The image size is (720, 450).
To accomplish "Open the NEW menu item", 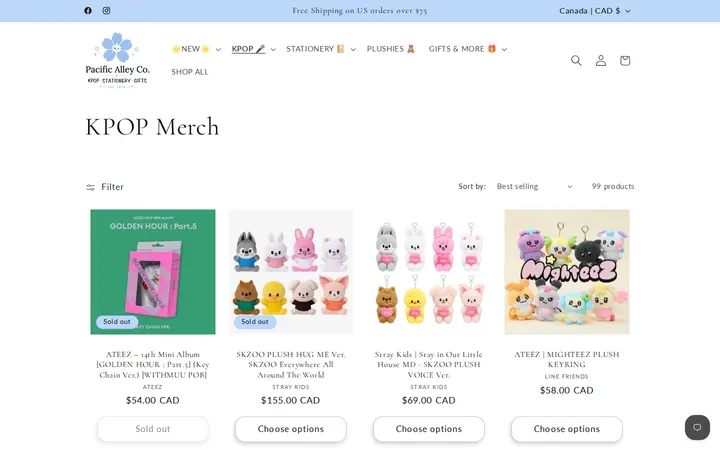I will click(x=196, y=49).
